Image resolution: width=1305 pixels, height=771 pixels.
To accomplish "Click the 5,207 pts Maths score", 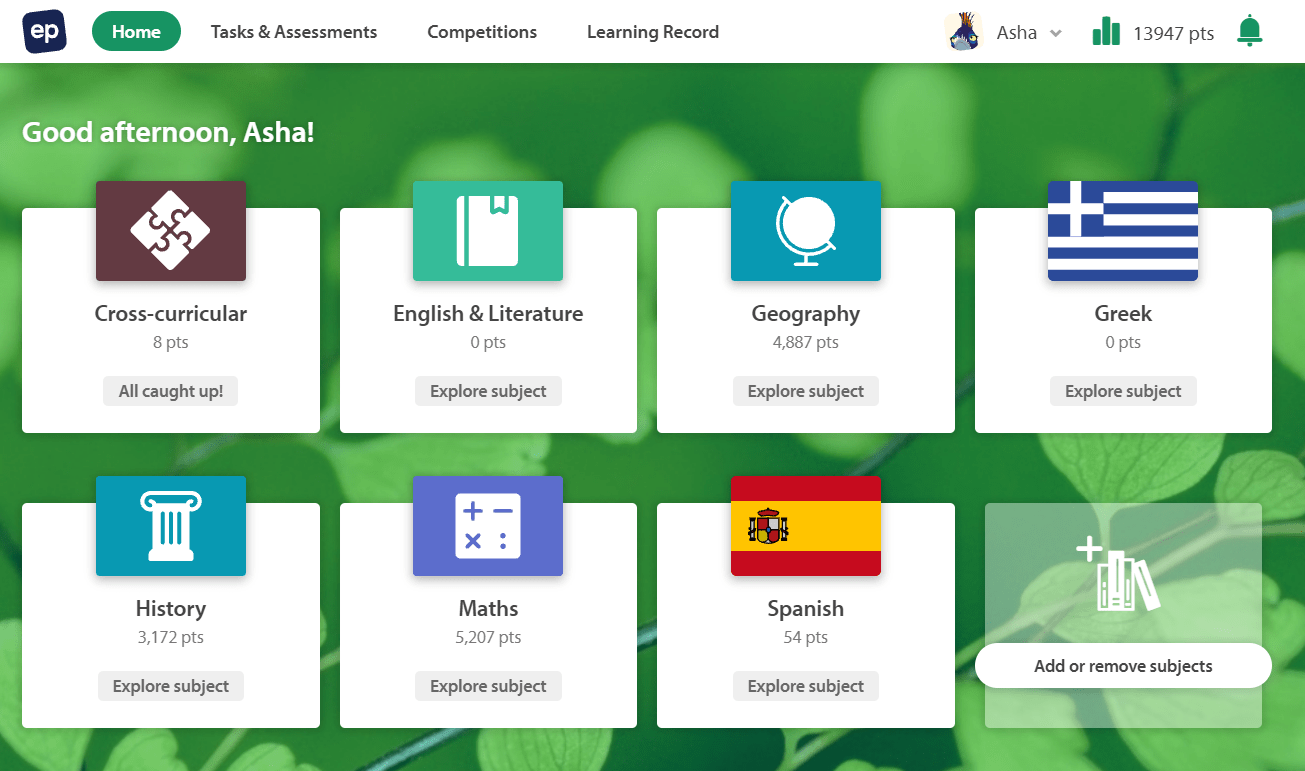I will pos(488,637).
